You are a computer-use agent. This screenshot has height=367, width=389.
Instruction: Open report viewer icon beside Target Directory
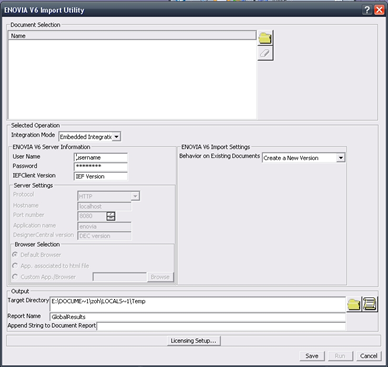369,304
